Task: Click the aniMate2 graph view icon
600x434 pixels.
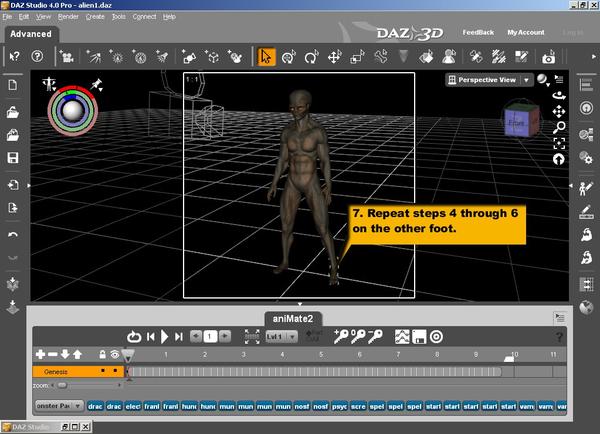Action: 402,337
